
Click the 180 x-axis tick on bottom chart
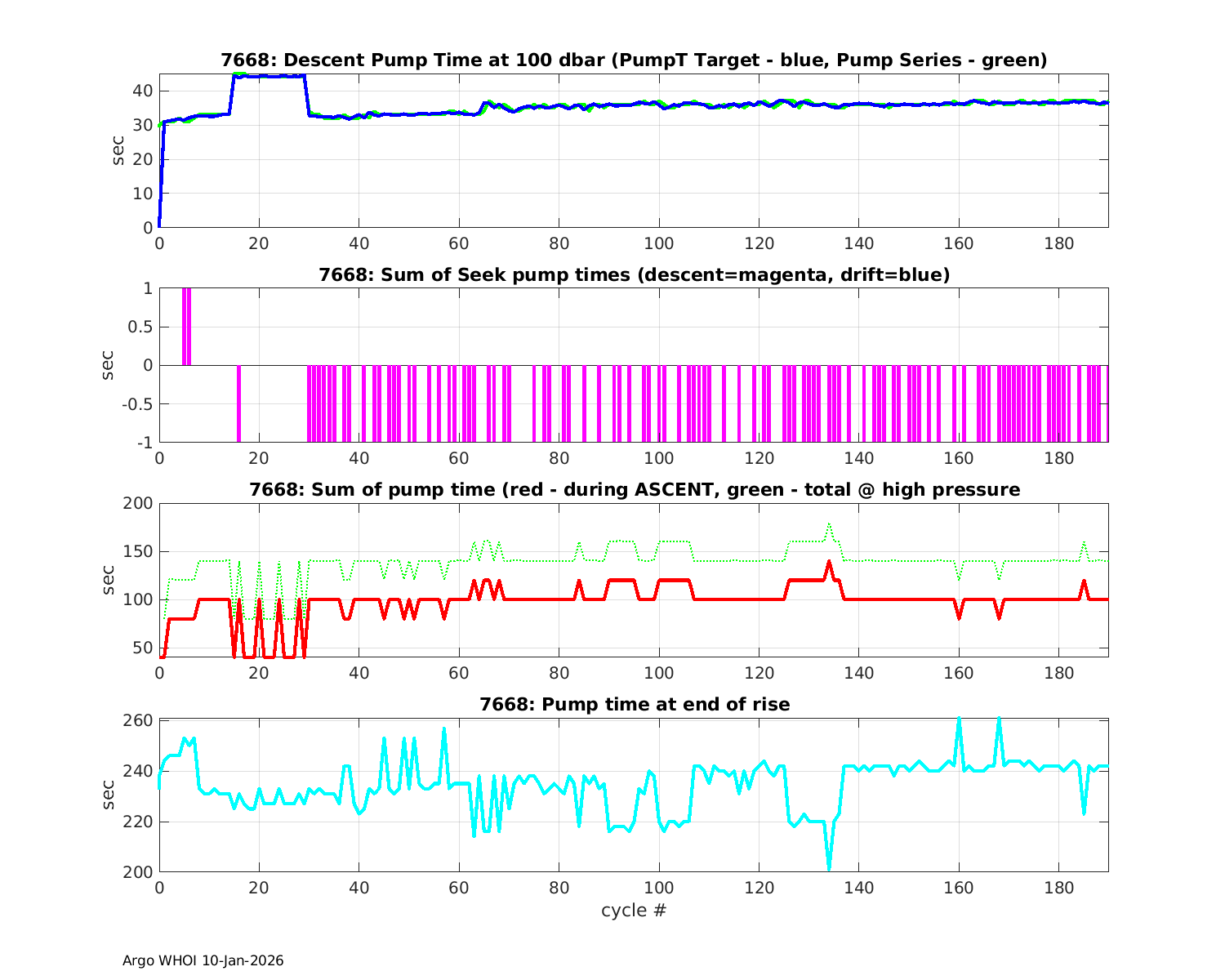click(x=1058, y=889)
